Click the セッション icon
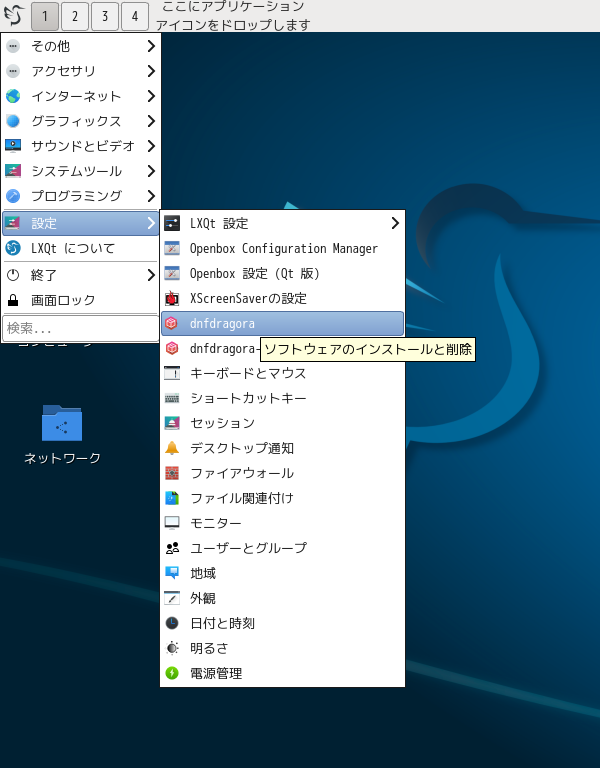The image size is (600, 768). [172, 423]
